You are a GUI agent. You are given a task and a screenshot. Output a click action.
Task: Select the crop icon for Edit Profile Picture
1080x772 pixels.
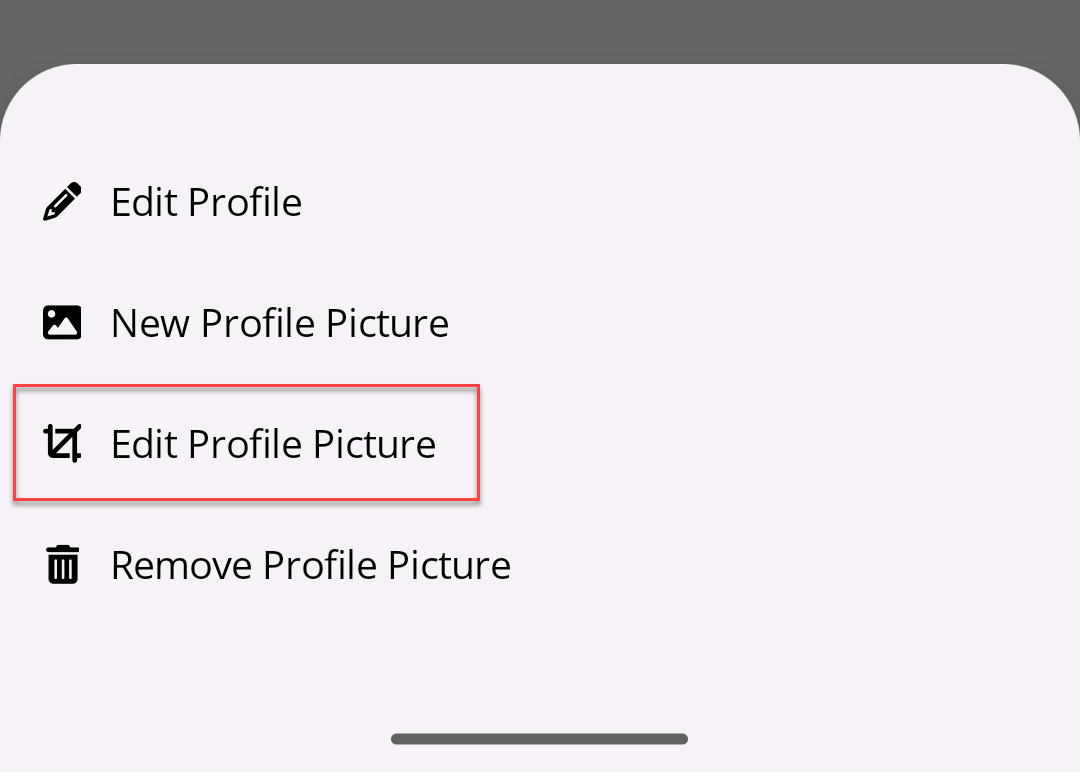point(62,443)
